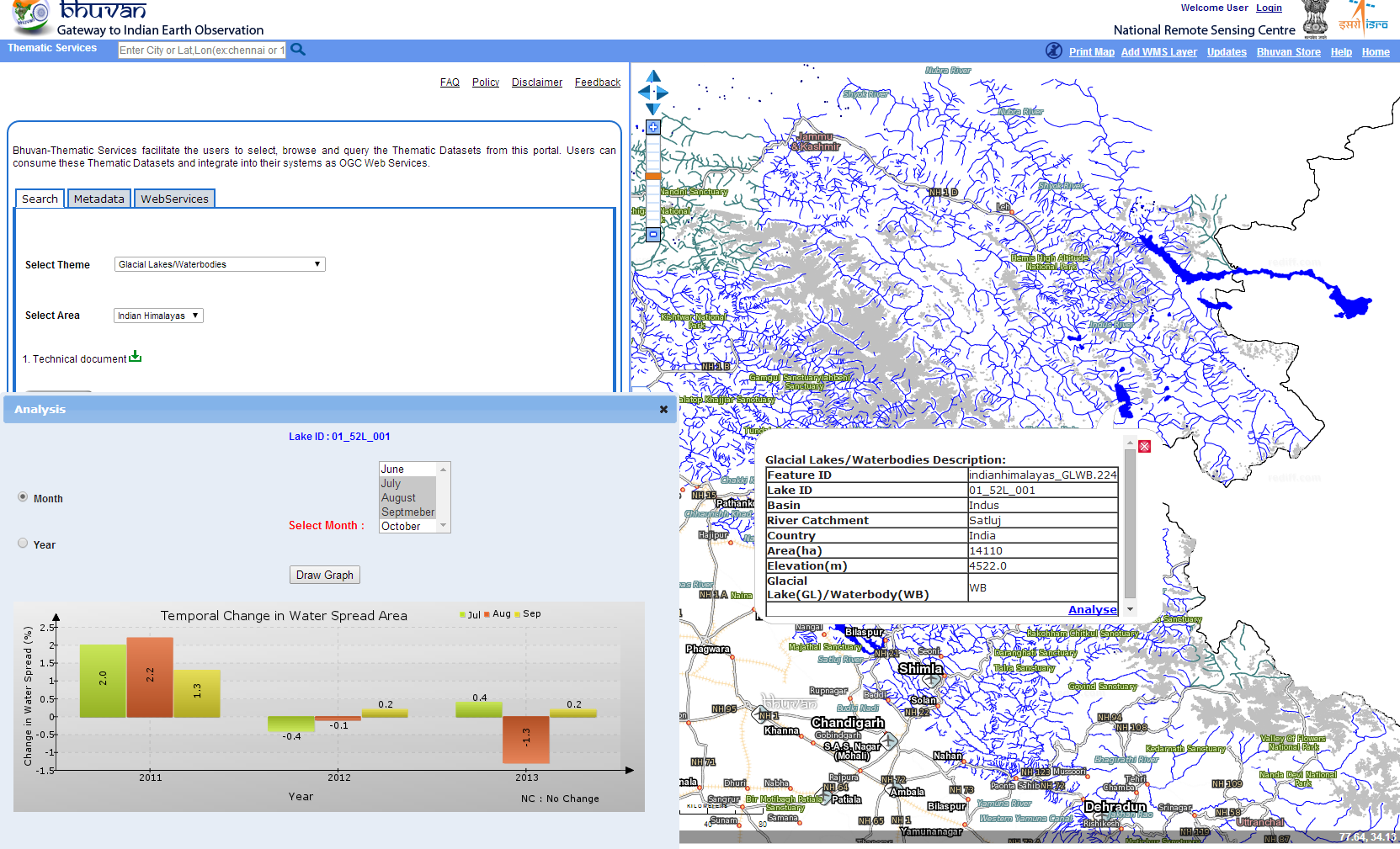Open Add WMS Layer link
Screen dimensions: 1400x849
[x=1158, y=52]
